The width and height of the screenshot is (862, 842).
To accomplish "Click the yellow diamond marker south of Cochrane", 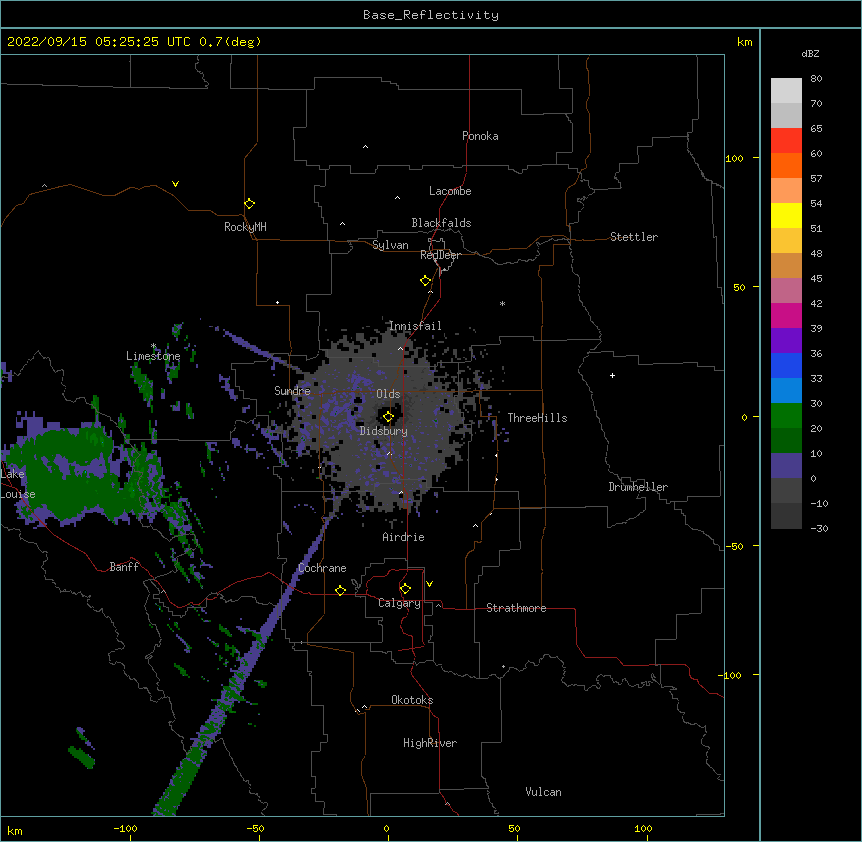I will [340, 590].
